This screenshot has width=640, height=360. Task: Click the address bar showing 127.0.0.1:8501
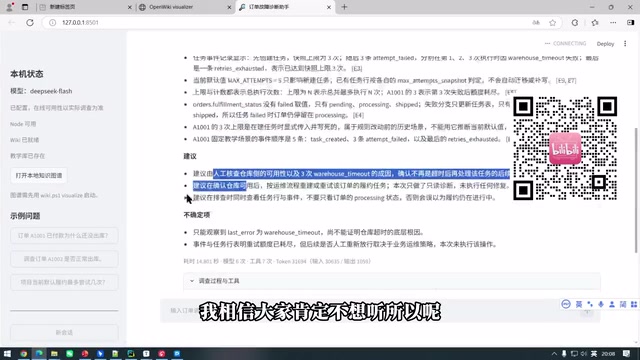(286, 23)
